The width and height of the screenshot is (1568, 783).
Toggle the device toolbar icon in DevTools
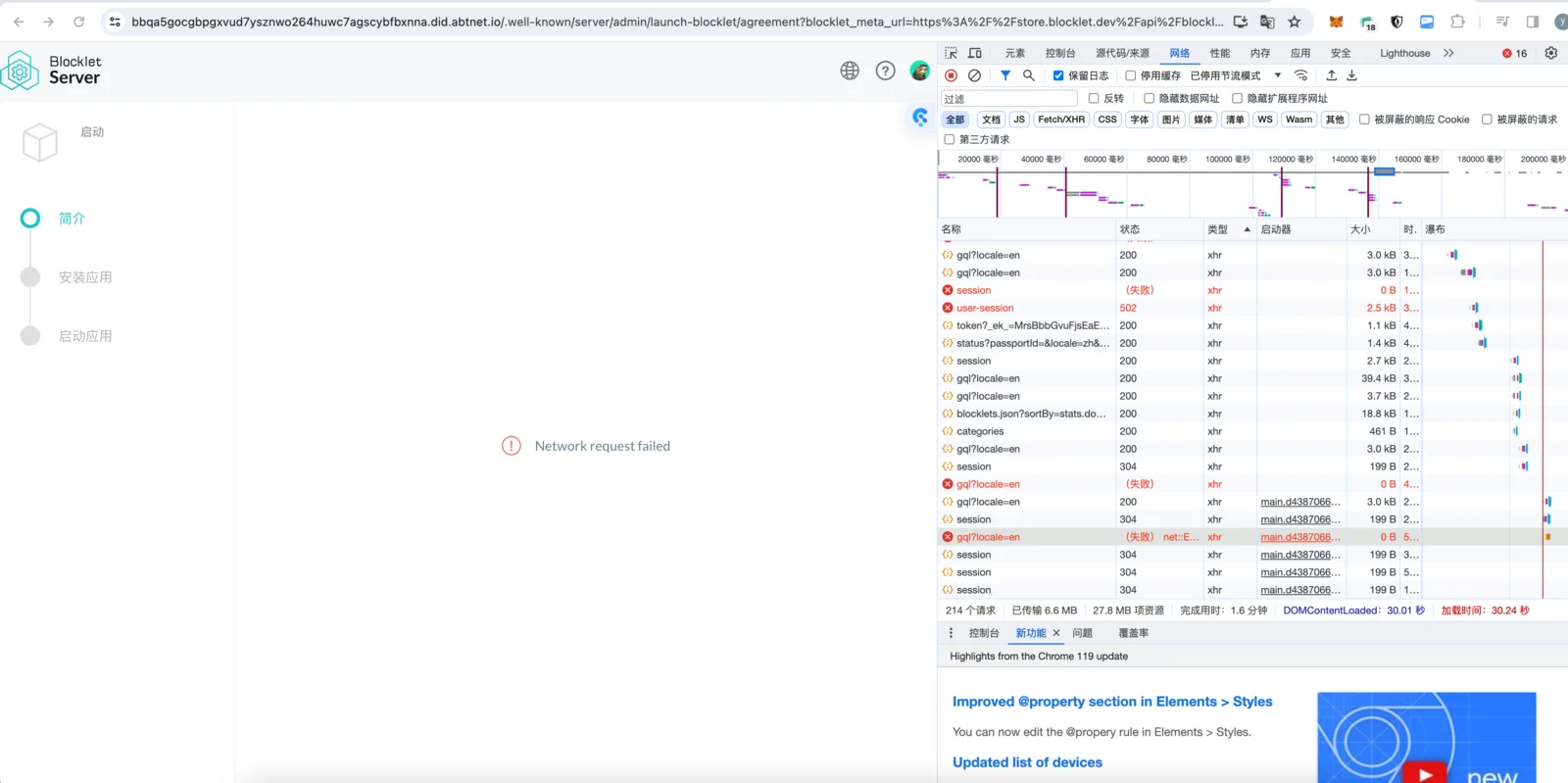pyautogui.click(x=975, y=53)
